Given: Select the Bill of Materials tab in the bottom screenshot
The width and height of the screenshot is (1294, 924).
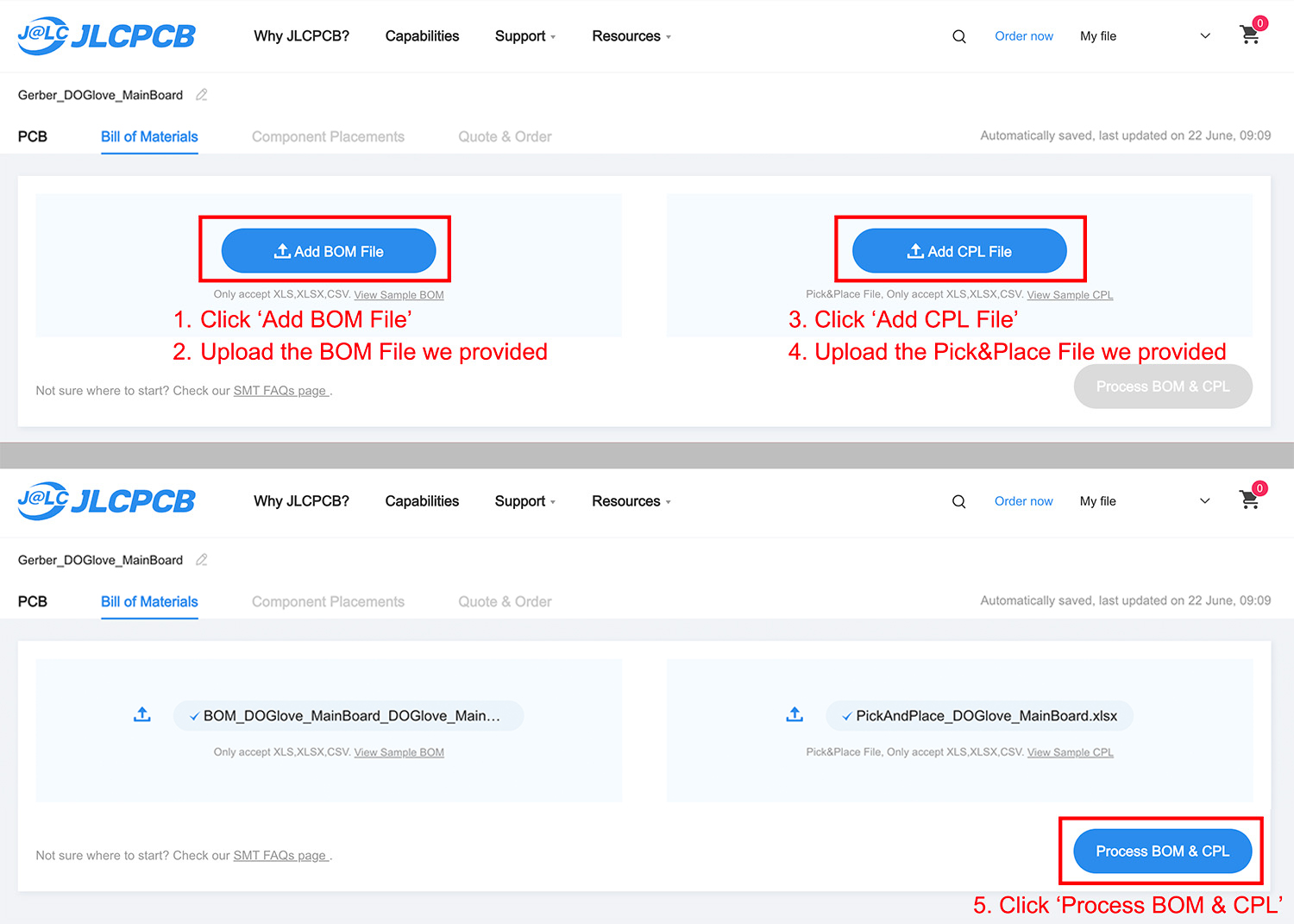Looking at the screenshot, I should 149,601.
